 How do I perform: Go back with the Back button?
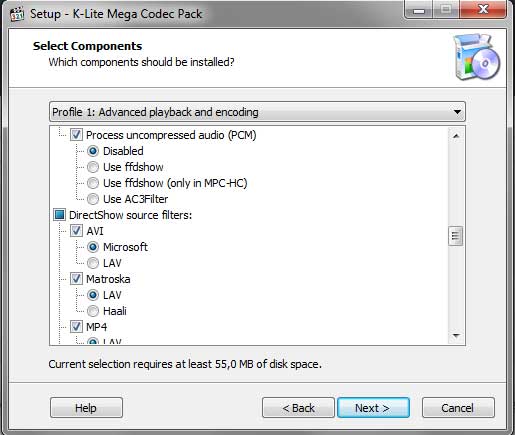[298, 408]
